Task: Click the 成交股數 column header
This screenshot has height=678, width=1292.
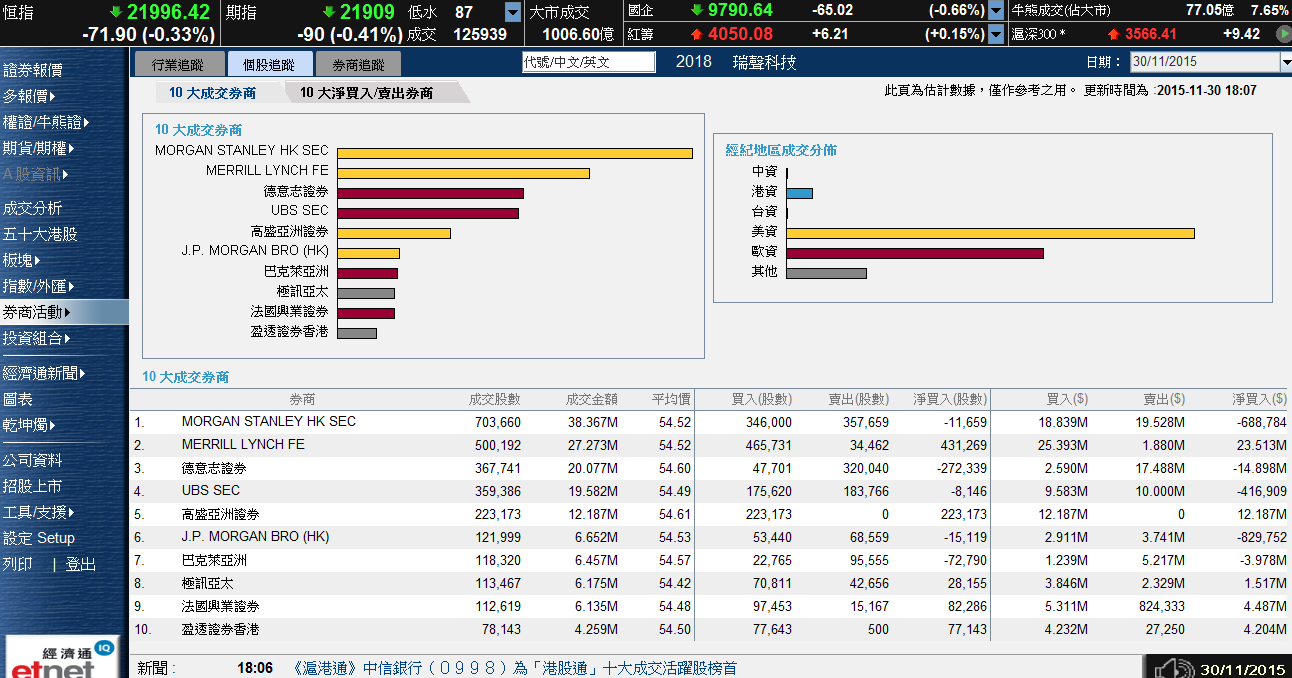Action: 494,399
